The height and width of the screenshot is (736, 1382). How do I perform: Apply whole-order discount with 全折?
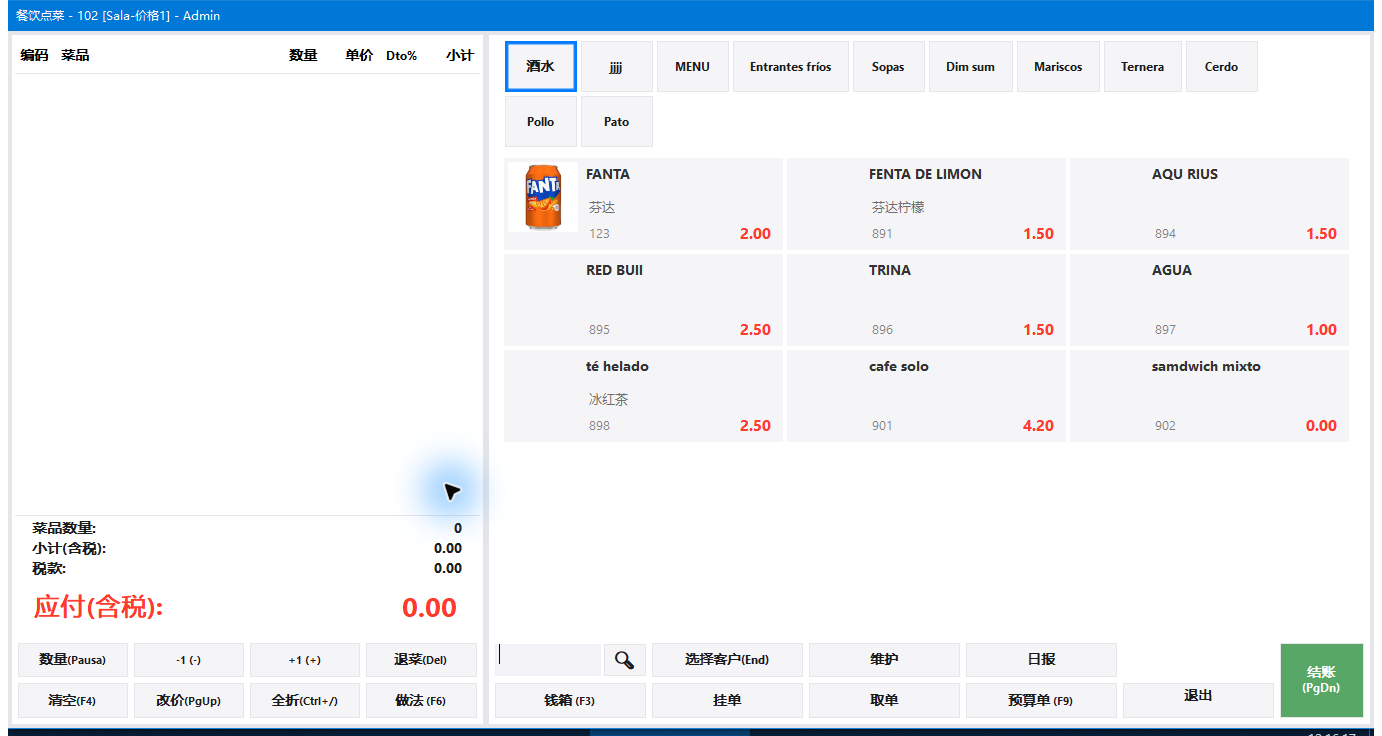pyautogui.click(x=305, y=701)
